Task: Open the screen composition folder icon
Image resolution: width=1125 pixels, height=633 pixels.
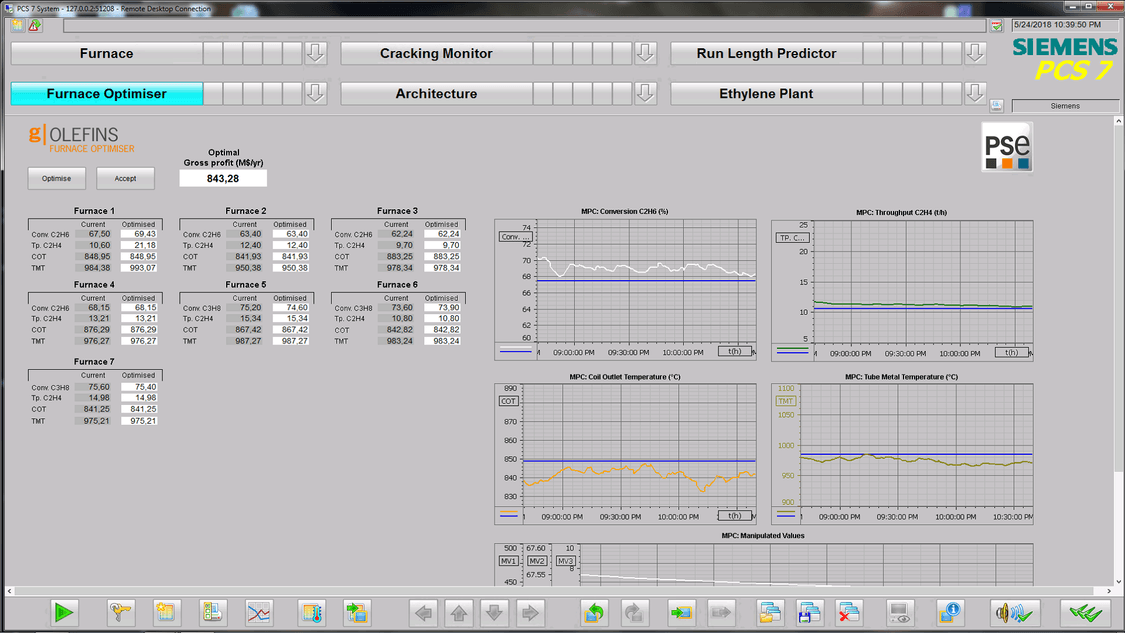Action: 770,612
